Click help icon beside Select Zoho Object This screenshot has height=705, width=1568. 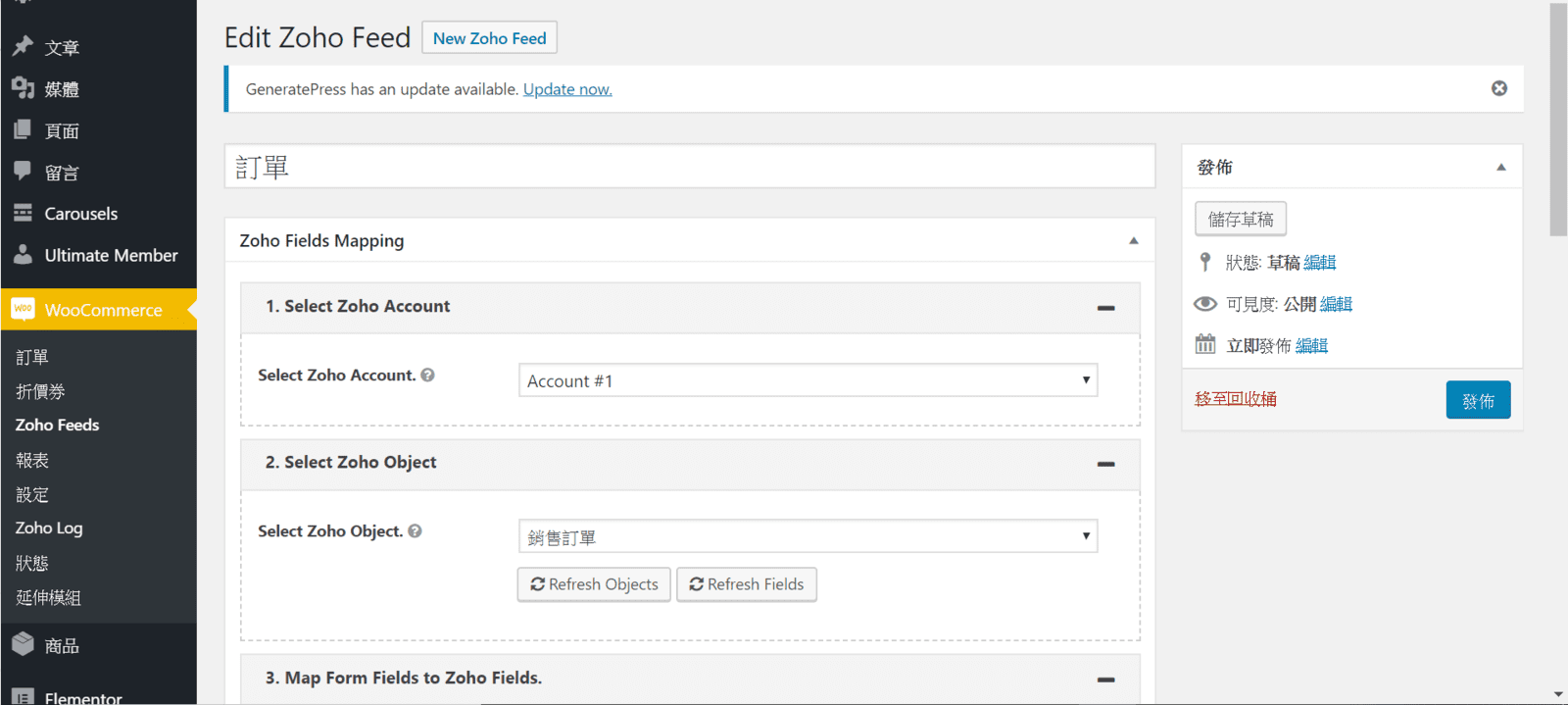[x=415, y=530]
